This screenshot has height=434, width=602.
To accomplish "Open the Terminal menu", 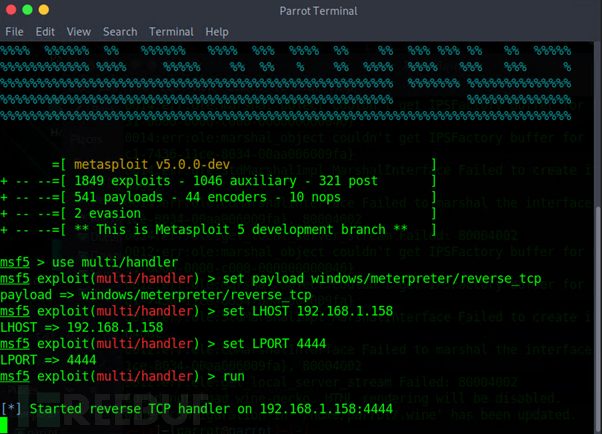I will coord(171,31).
